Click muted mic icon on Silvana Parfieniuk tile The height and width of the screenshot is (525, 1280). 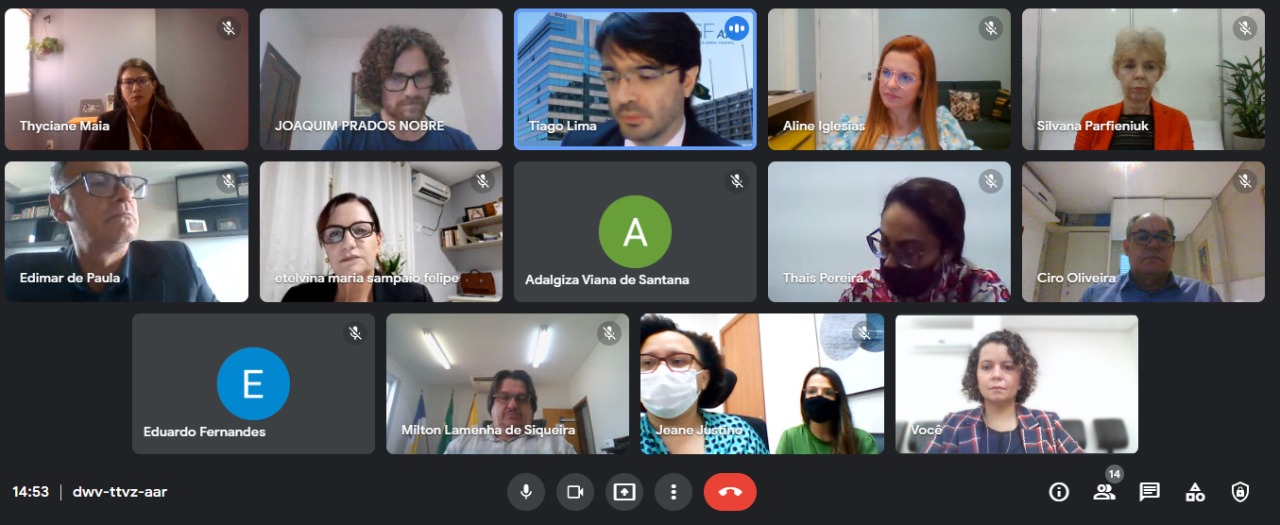(1245, 28)
